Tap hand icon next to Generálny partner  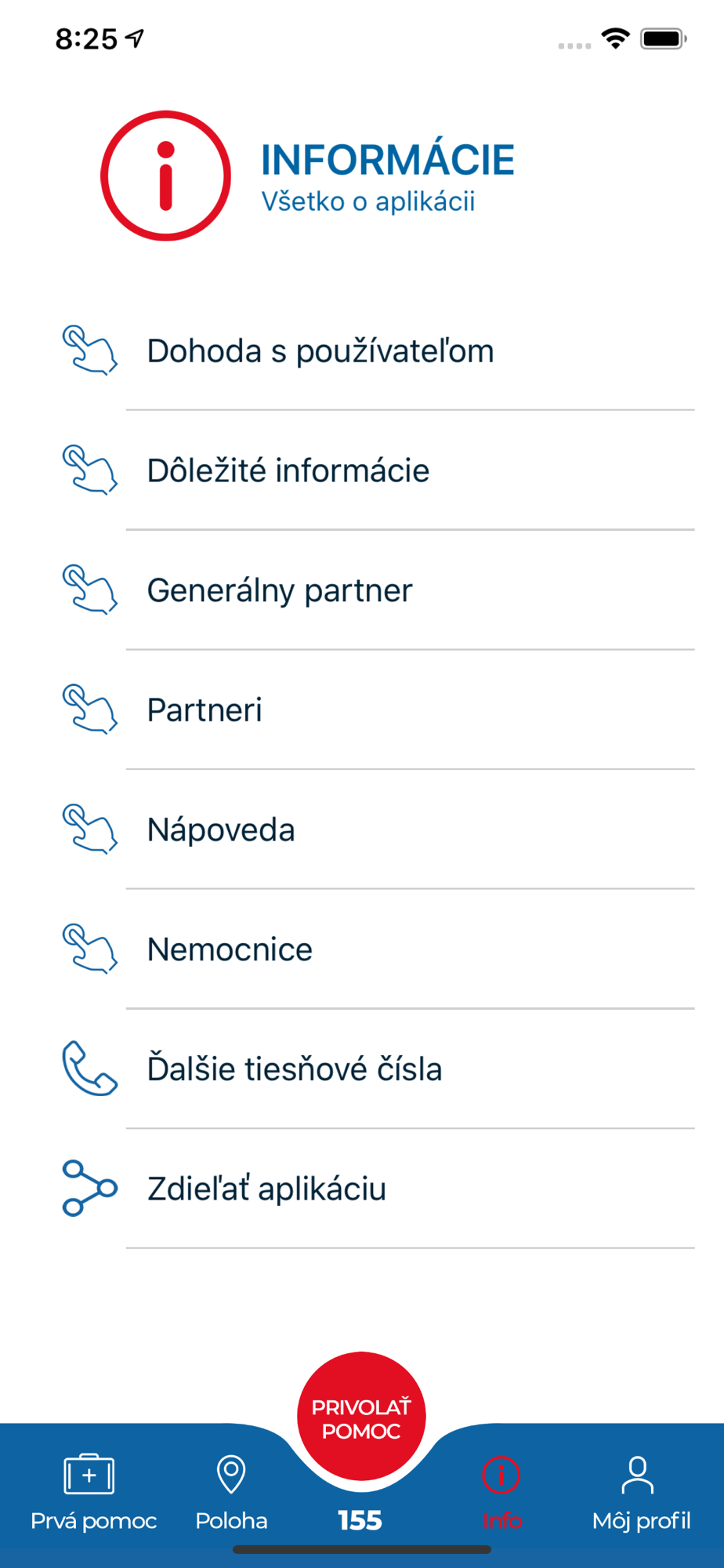[89, 590]
